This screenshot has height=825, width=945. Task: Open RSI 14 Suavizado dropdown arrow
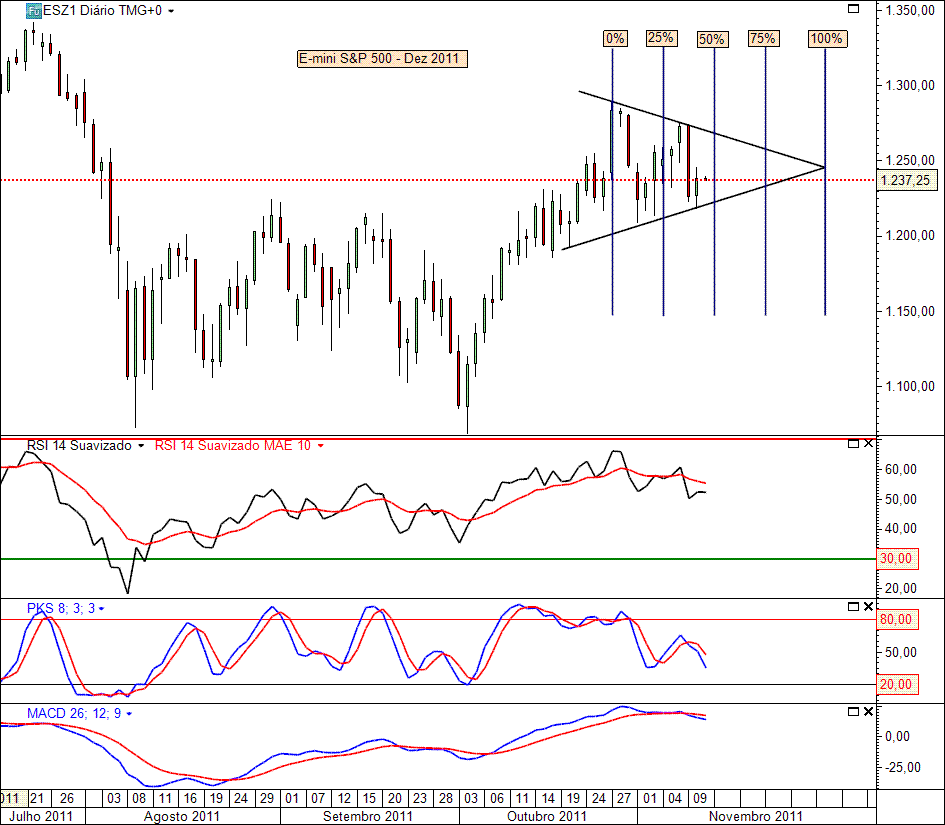pos(141,446)
